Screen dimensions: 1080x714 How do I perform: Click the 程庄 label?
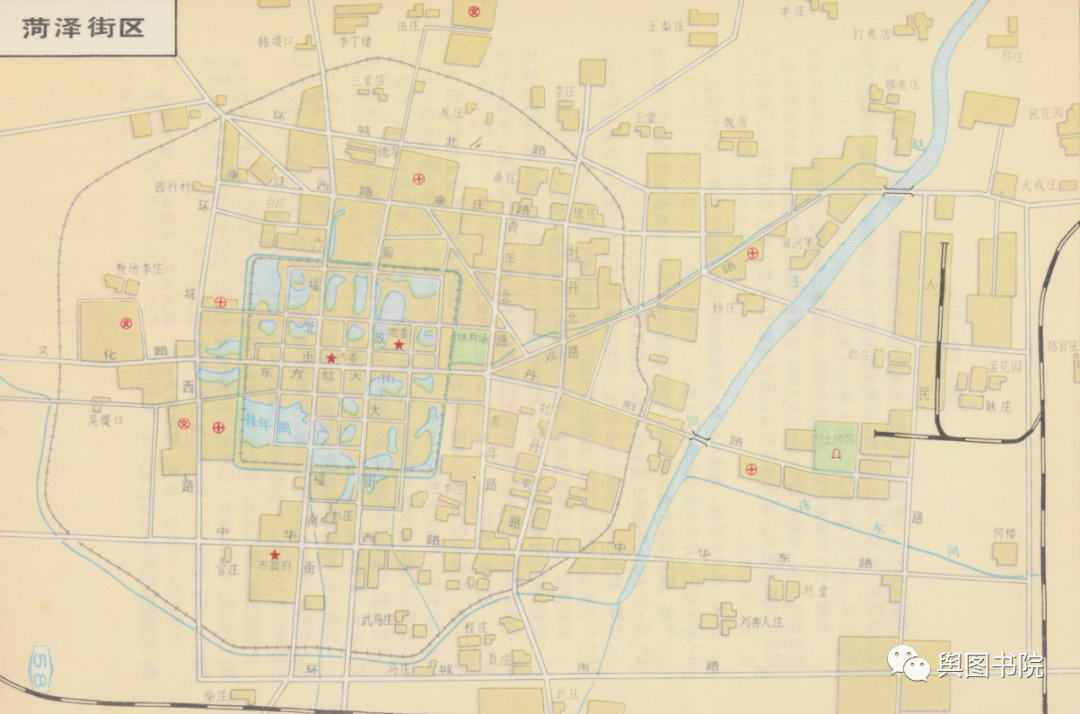click(x=475, y=627)
